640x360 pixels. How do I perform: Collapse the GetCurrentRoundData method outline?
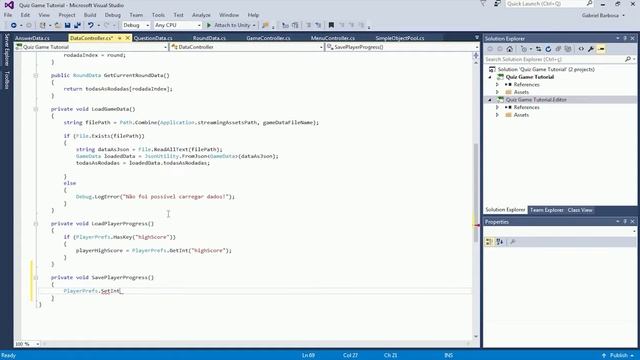[36, 76]
